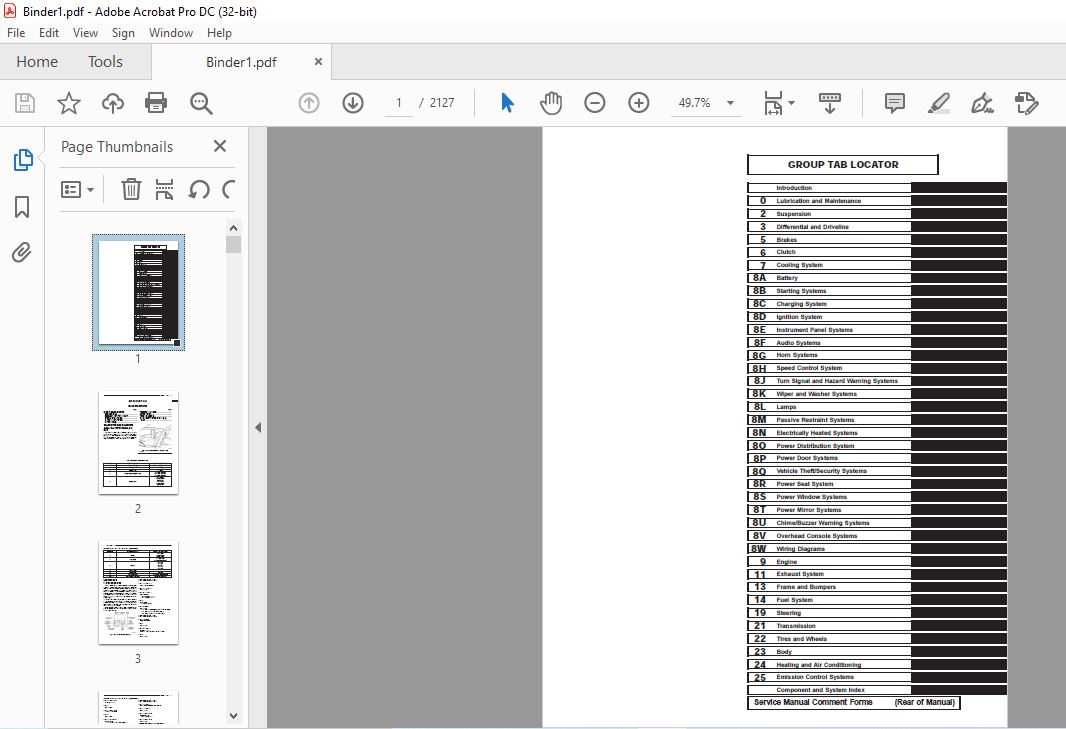Open the Sign menu
The width and height of the screenshot is (1066, 729).
click(123, 33)
